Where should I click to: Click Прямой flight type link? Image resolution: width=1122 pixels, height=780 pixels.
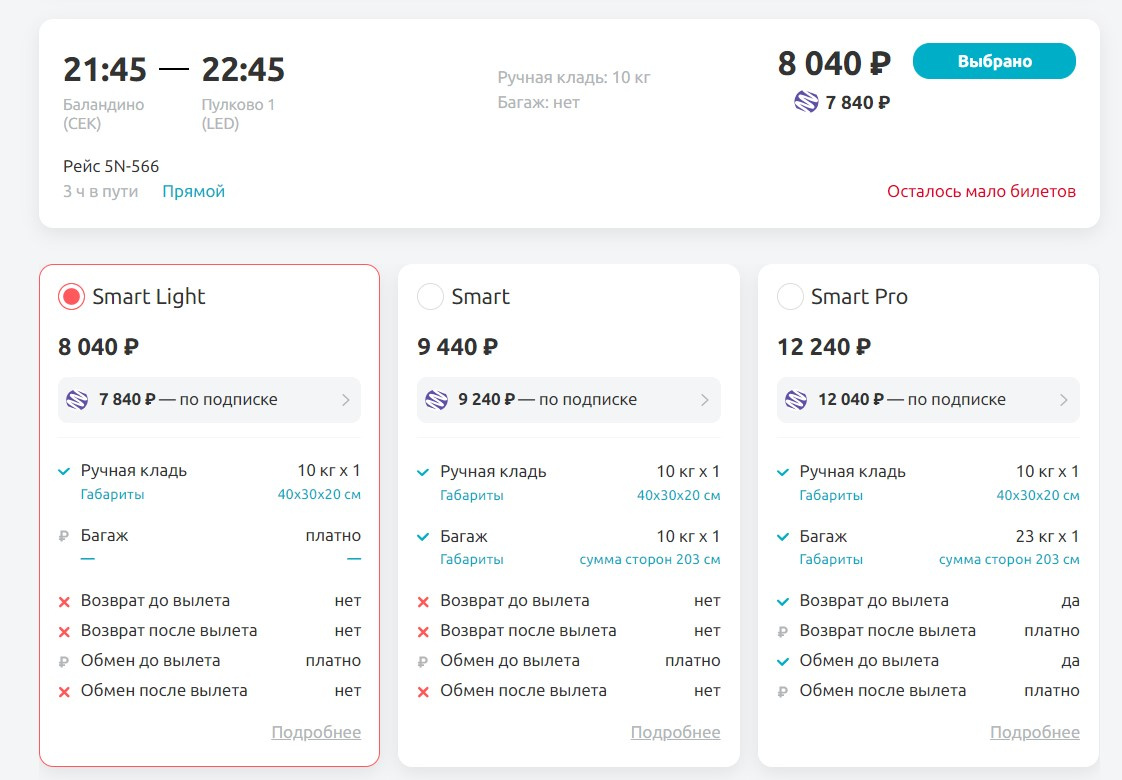pos(193,191)
